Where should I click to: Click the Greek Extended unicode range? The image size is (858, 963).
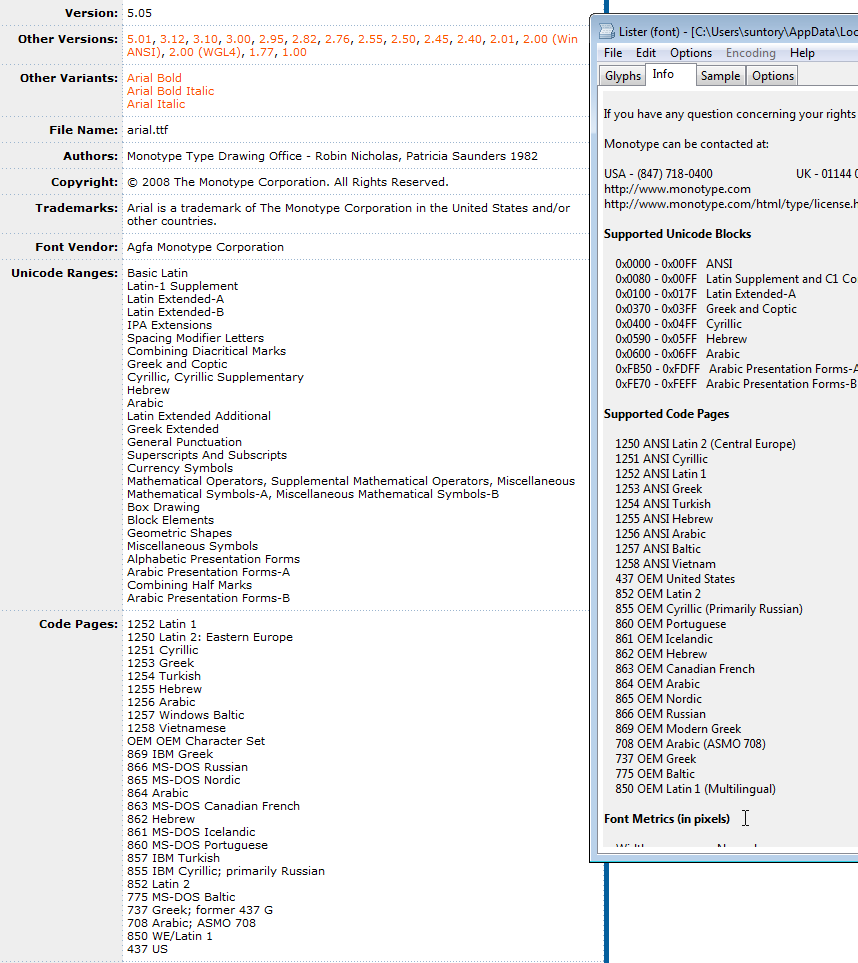(x=173, y=429)
